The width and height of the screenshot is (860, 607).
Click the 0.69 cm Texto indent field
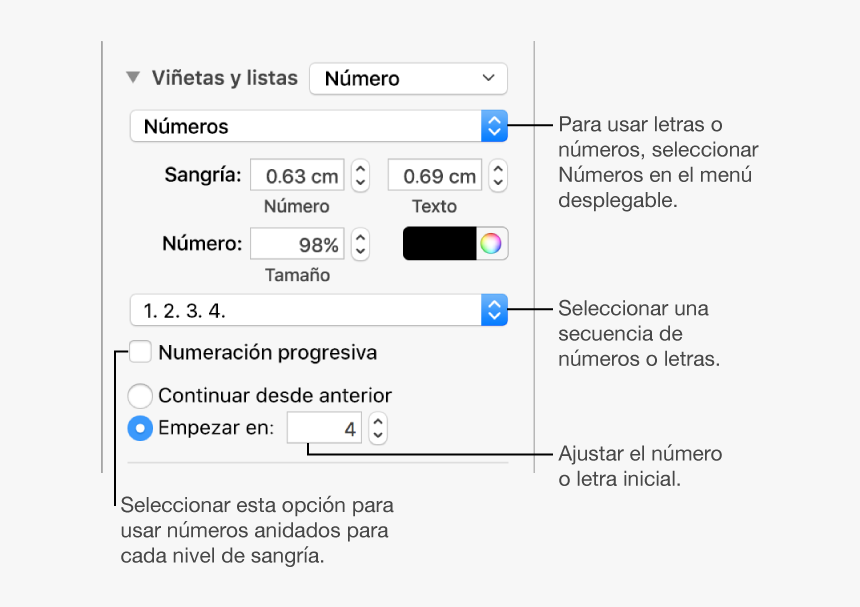pyautogui.click(x=435, y=175)
